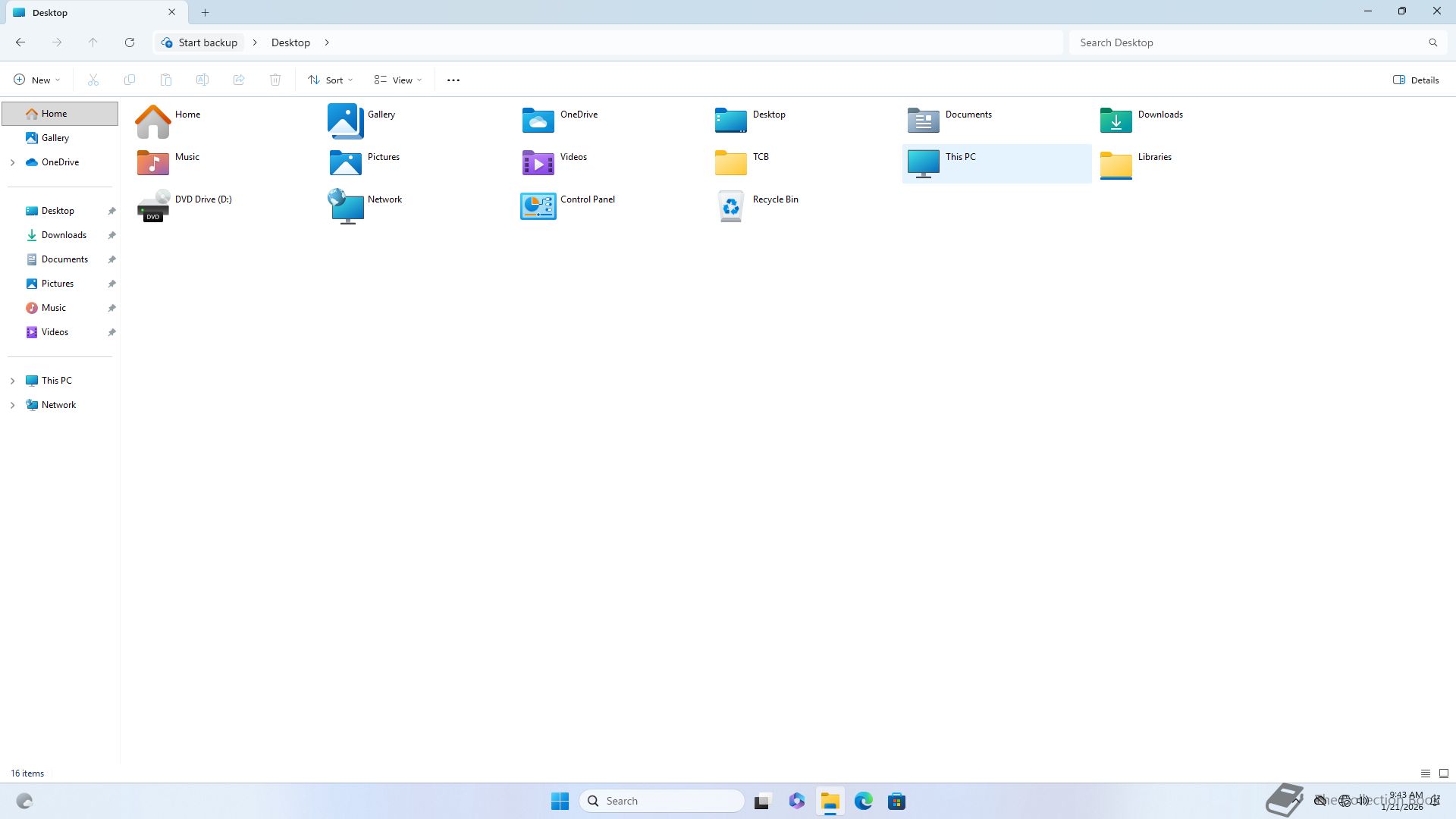
Task: Open the See more ellipsis menu
Action: click(x=453, y=80)
